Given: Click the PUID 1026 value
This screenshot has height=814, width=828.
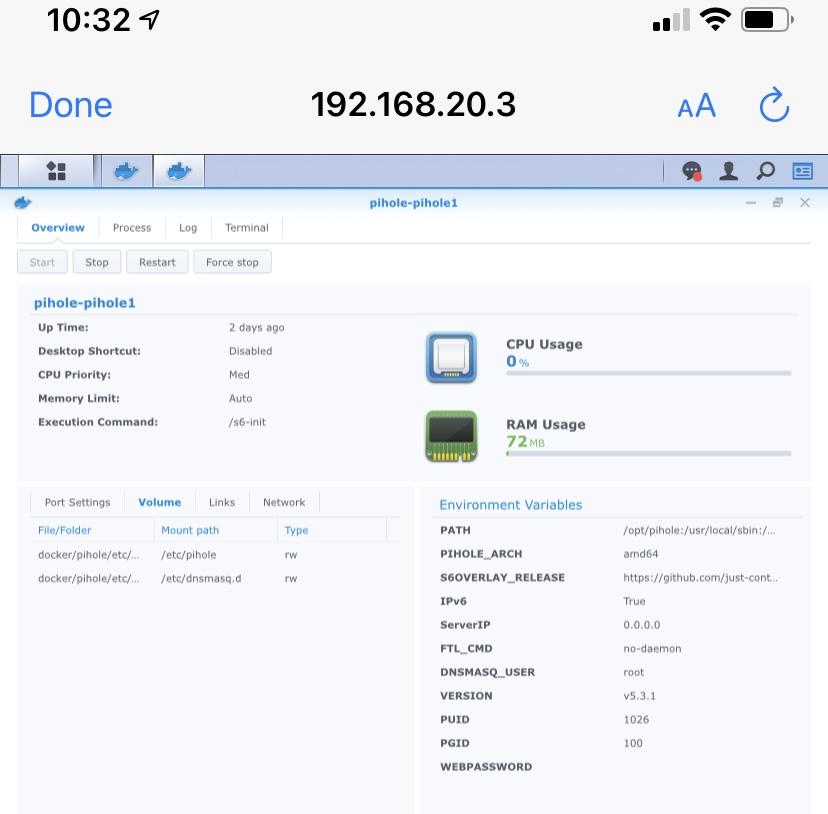Looking at the screenshot, I should tap(636, 719).
